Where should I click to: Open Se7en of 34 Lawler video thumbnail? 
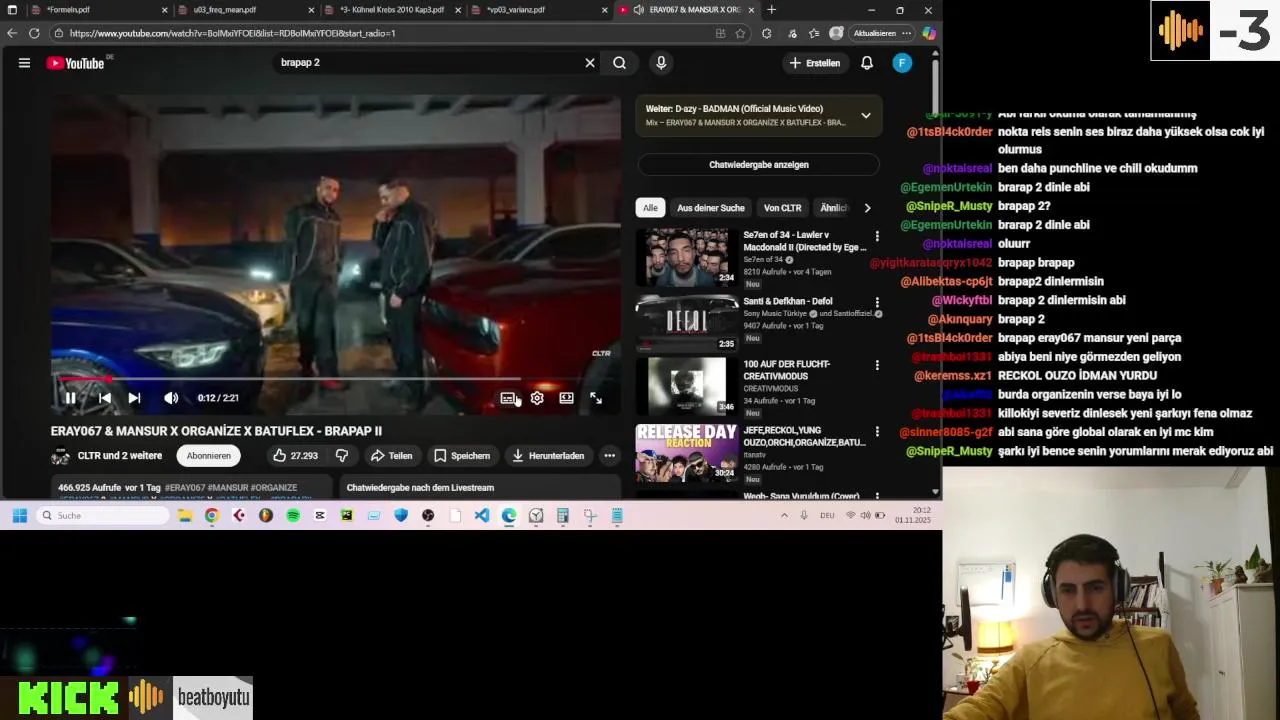(x=687, y=258)
